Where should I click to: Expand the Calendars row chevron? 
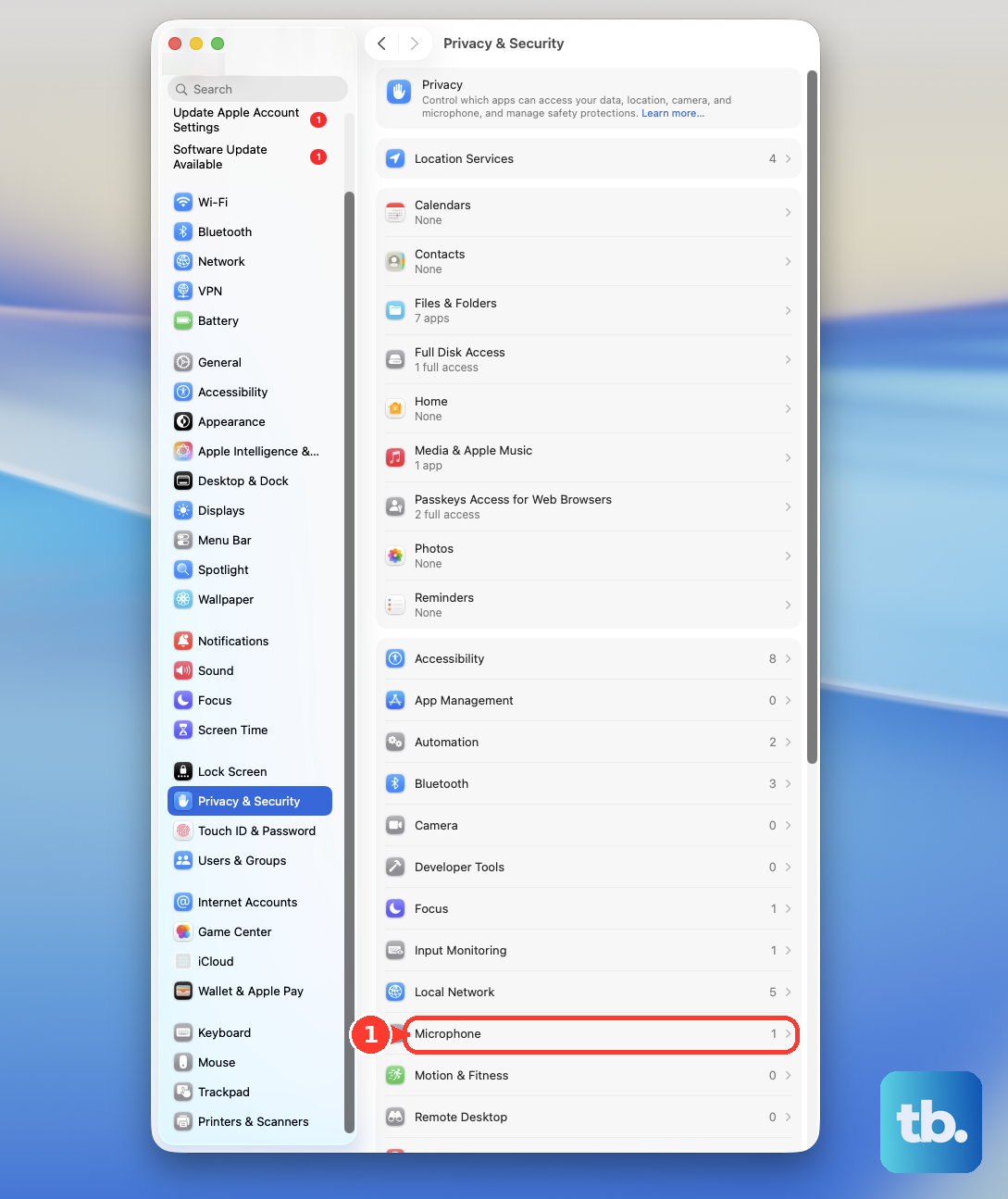click(788, 212)
